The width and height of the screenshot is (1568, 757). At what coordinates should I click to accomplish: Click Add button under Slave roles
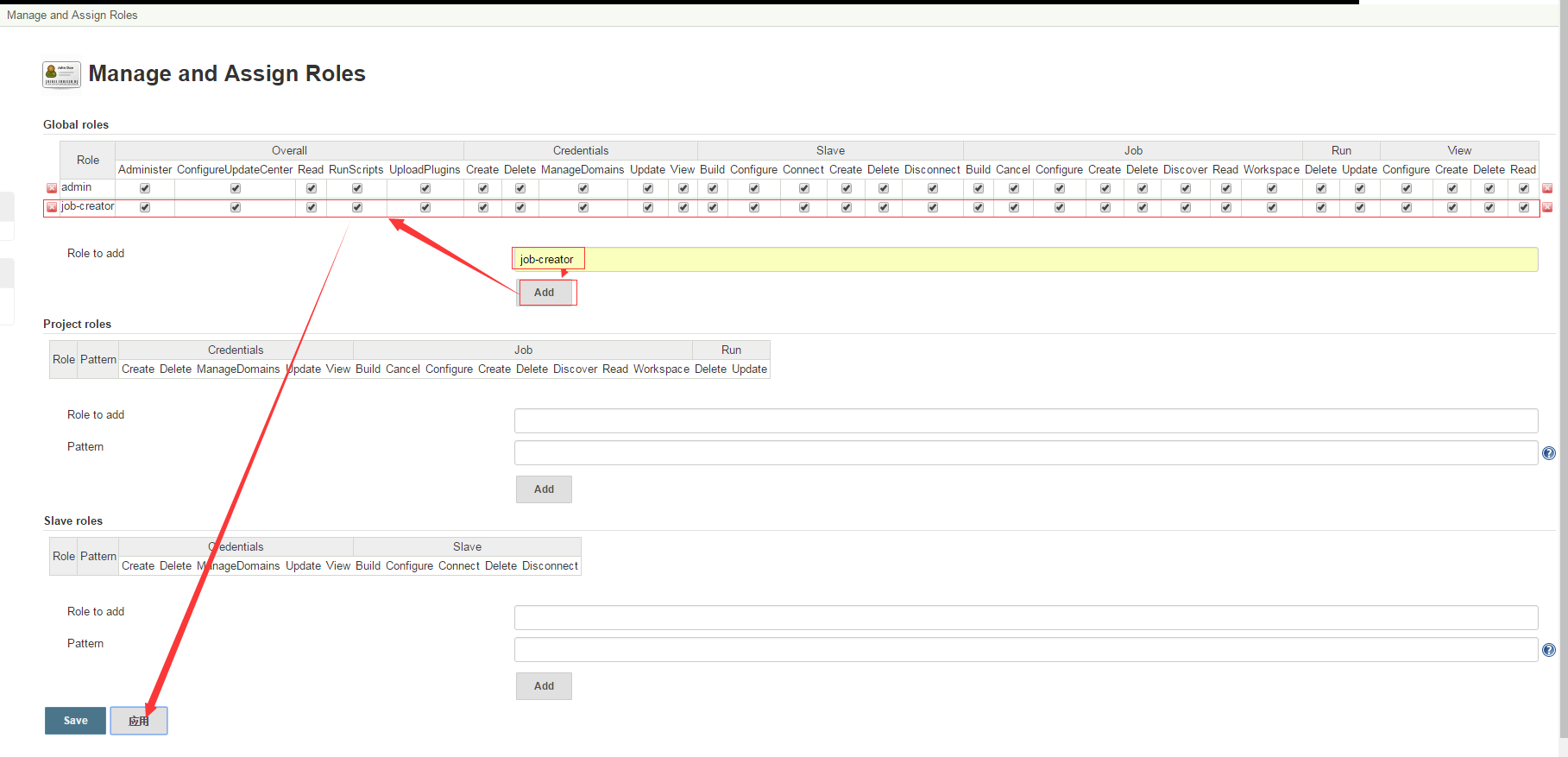point(545,686)
